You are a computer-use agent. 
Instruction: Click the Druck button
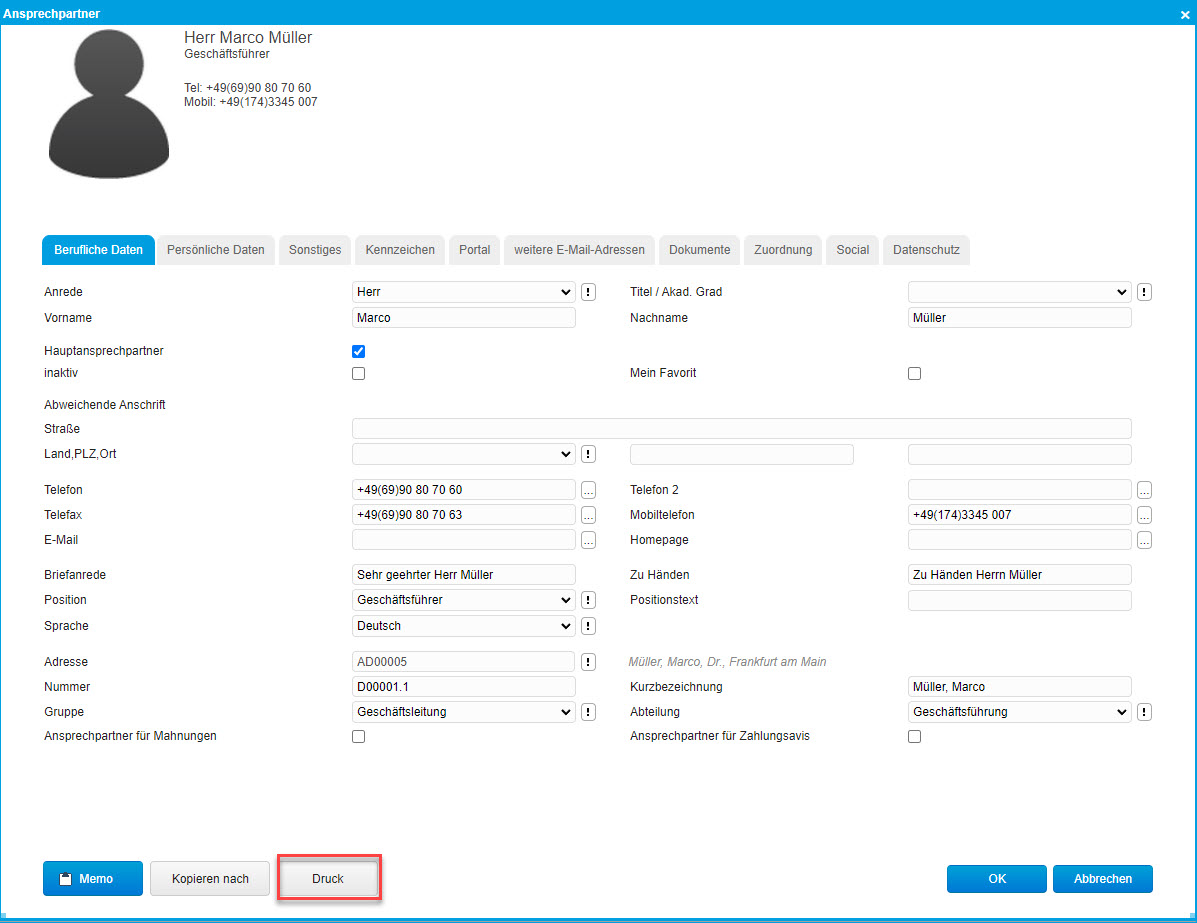point(329,878)
